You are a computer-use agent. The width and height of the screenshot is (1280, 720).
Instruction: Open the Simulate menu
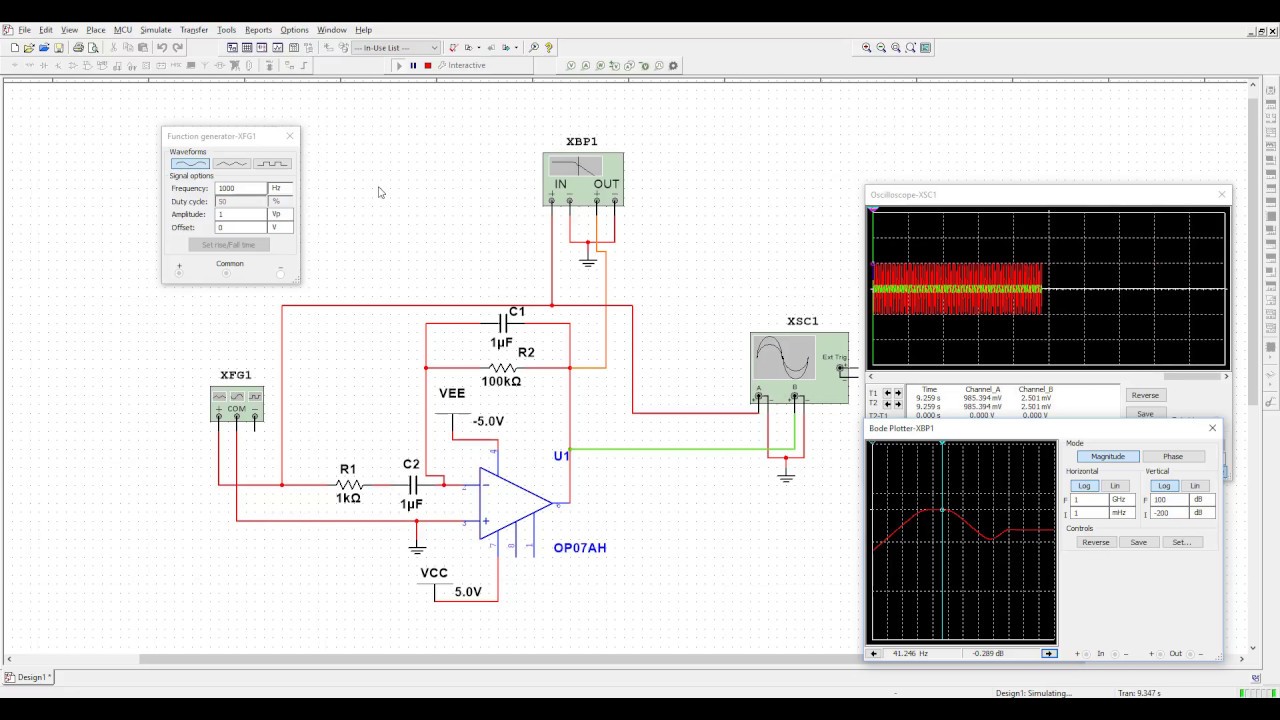click(x=155, y=30)
